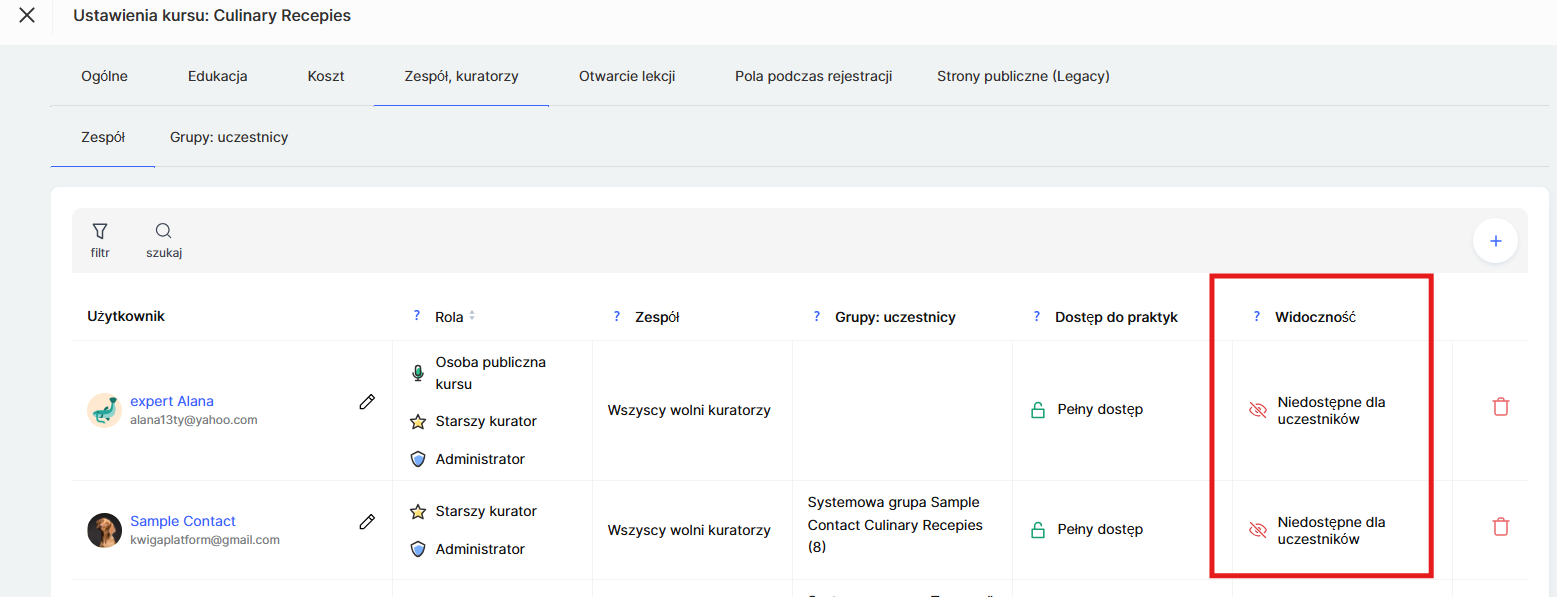Screen dimensions: 1557x597
Task: Open Wszyscy wolni kuratorzy for Sample Contact
Action: [x=689, y=530]
